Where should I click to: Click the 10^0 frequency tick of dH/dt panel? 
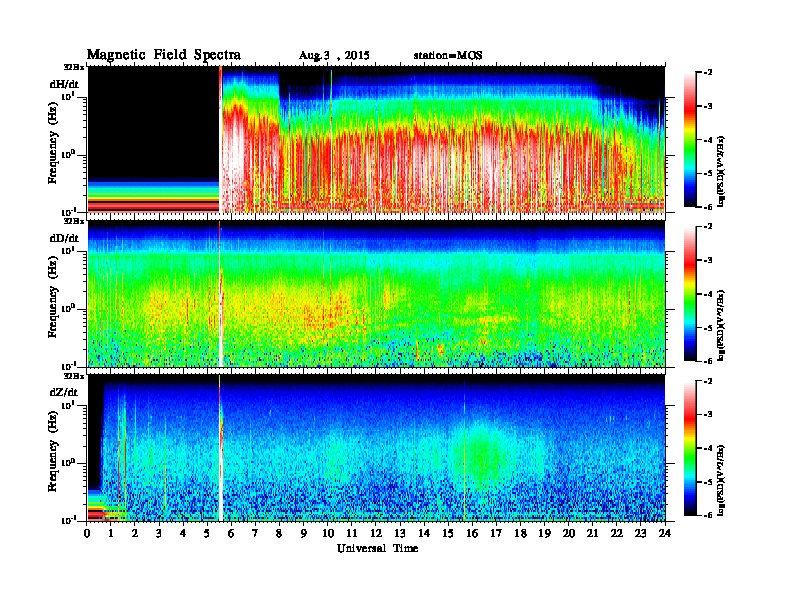68,154
